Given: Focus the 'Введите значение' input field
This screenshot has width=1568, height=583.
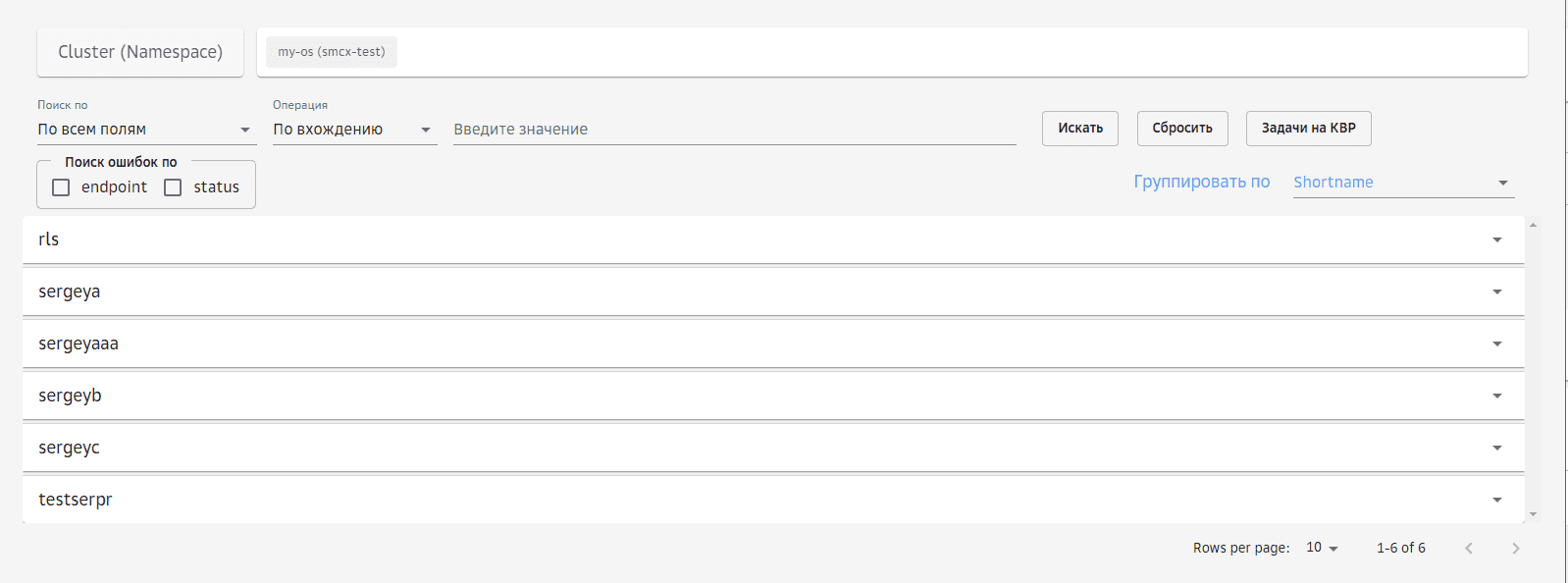Looking at the screenshot, I should pos(734,130).
